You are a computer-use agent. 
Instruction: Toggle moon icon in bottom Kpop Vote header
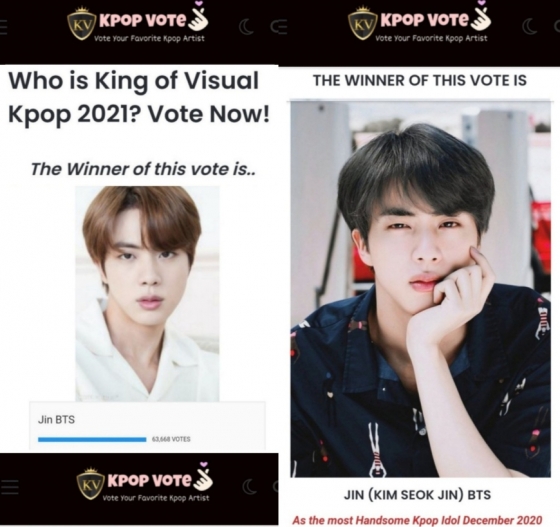250,487
